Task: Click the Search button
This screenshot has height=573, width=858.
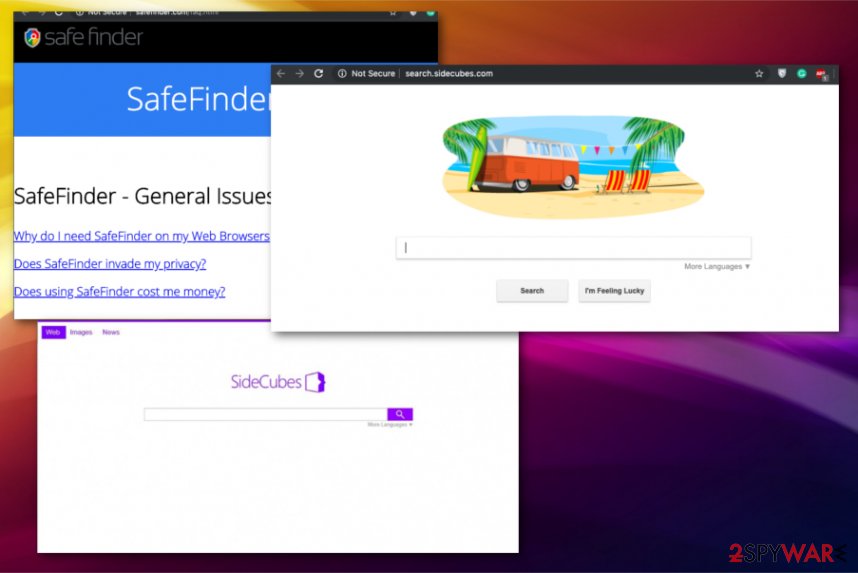Action: [x=532, y=291]
